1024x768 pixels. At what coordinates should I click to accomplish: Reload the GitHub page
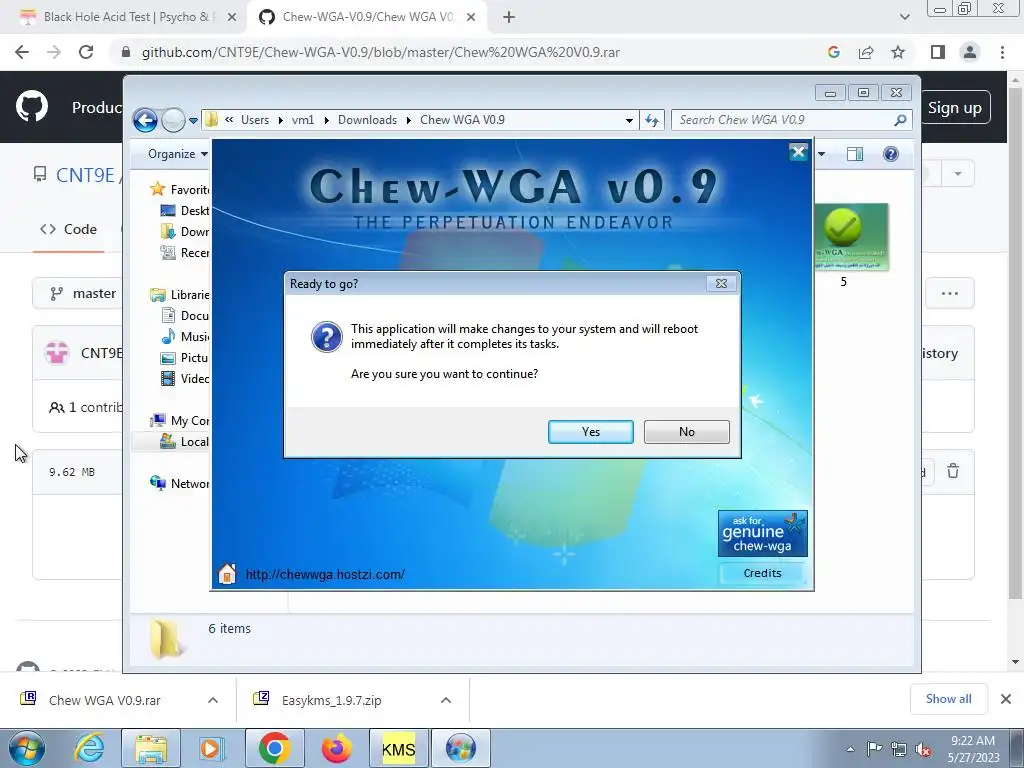86,52
